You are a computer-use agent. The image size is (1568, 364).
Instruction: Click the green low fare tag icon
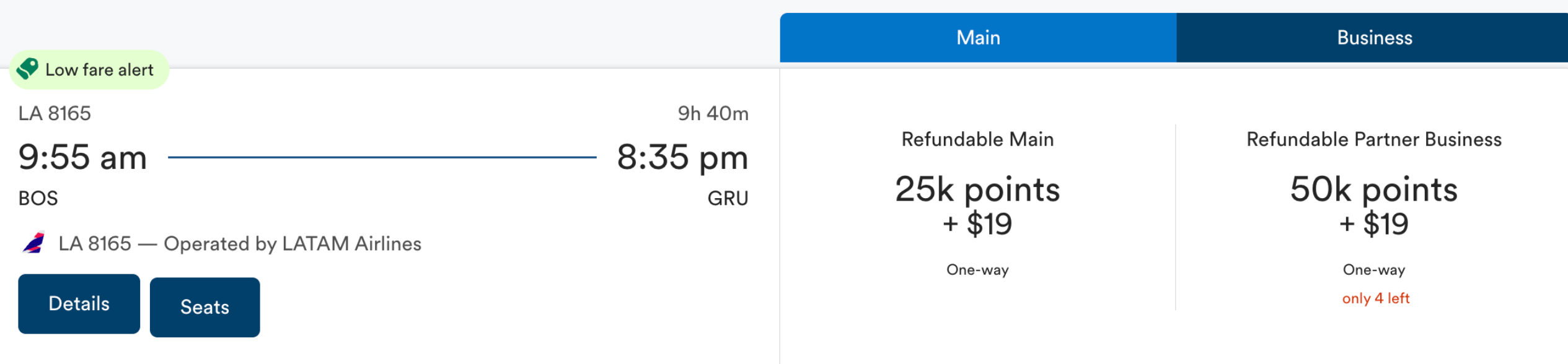[27, 69]
